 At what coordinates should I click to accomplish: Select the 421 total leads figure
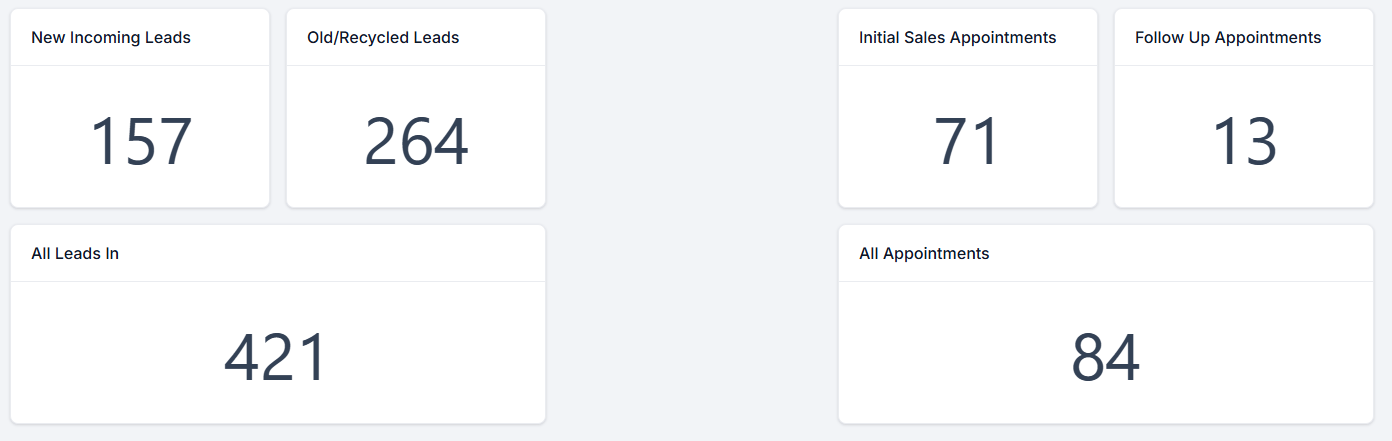[x=276, y=357]
